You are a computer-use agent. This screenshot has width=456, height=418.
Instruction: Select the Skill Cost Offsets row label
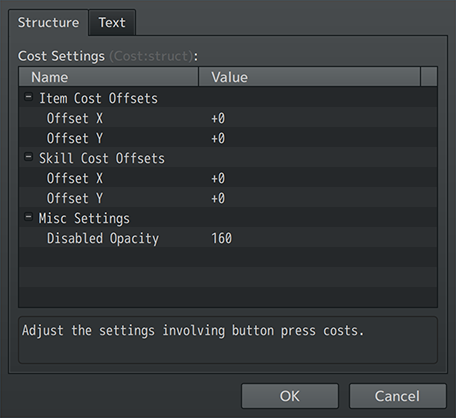(102, 158)
